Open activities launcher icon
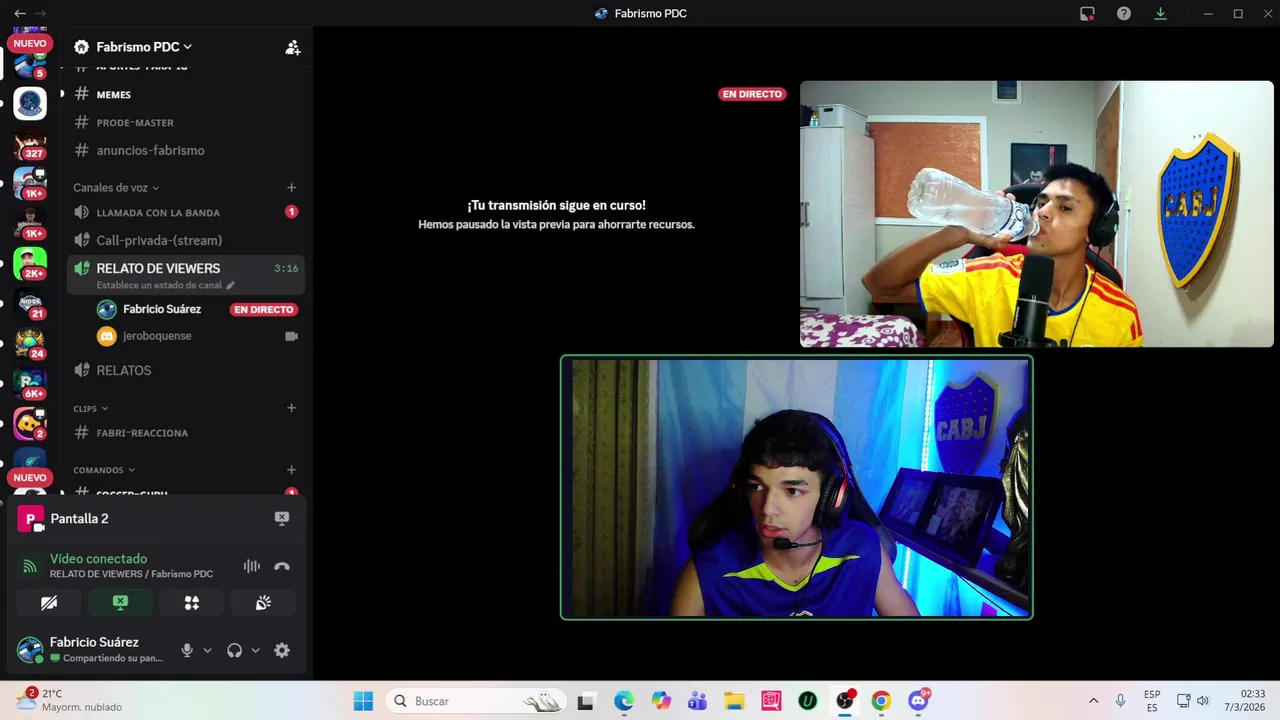 click(192, 602)
